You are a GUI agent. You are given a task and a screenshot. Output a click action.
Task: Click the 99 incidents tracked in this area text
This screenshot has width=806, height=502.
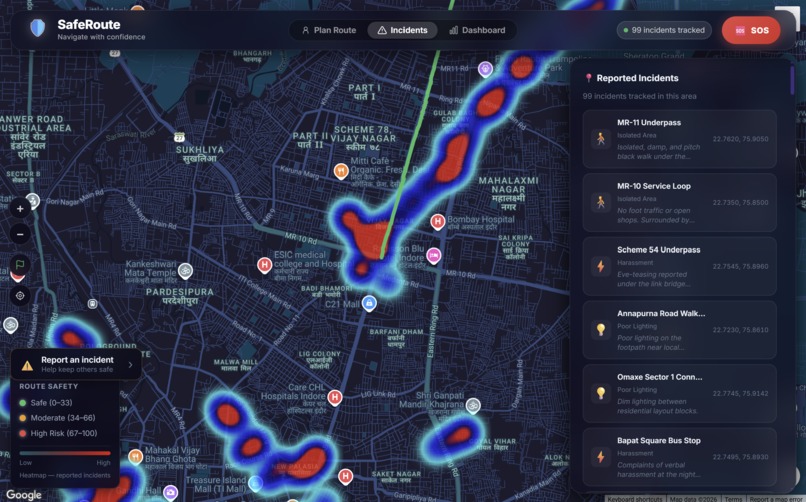pos(639,96)
